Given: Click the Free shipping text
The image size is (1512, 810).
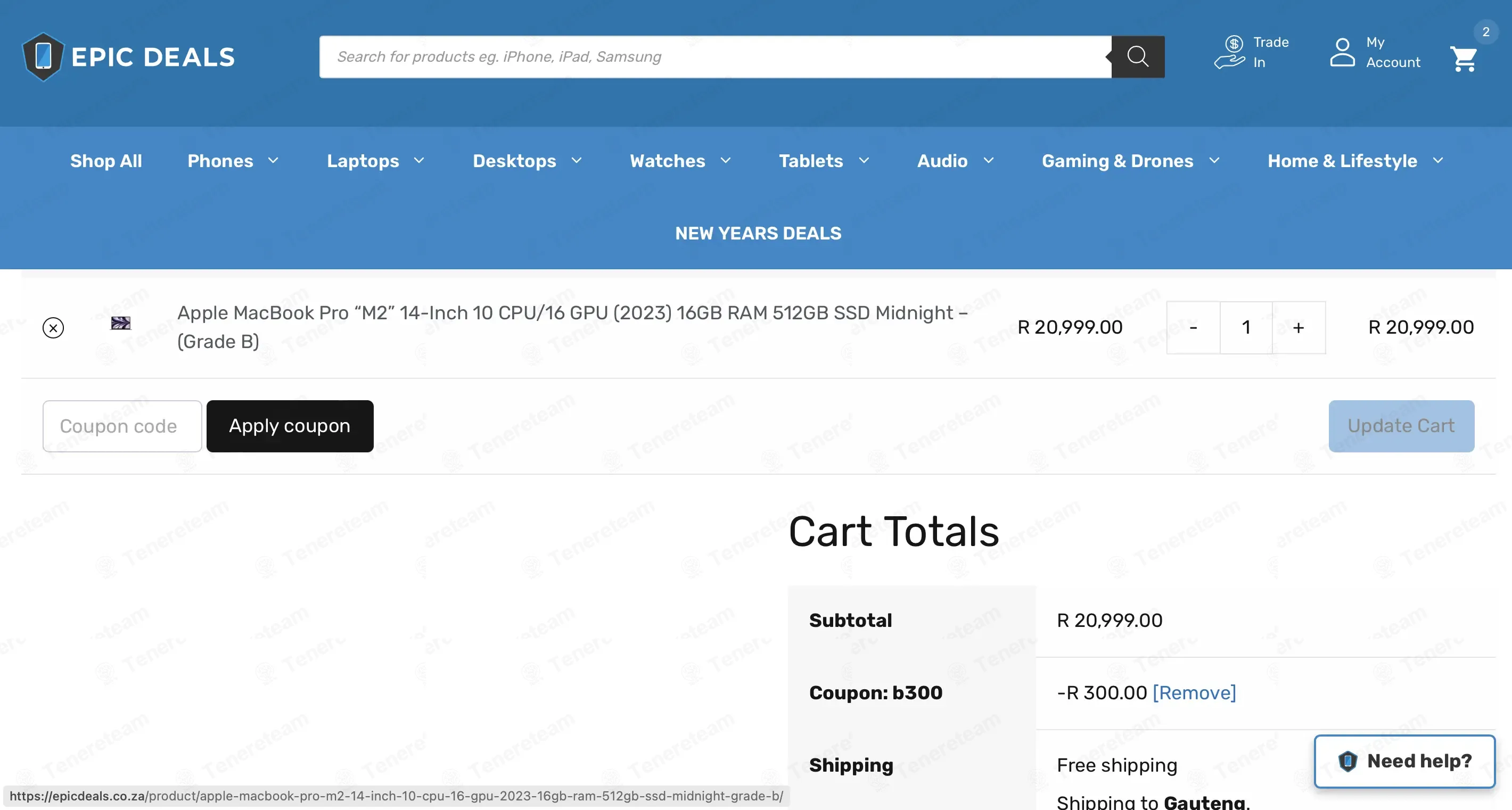Looking at the screenshot, I should tap(1117, 765).
